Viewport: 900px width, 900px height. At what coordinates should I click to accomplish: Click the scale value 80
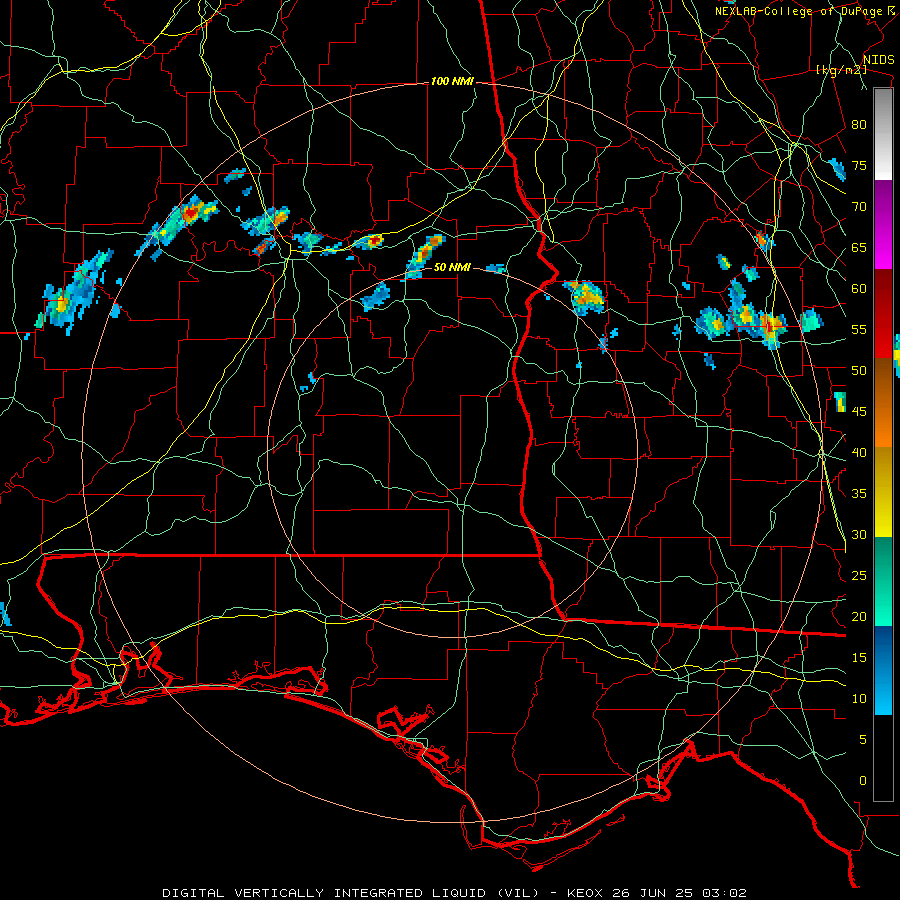coord(859,125)
